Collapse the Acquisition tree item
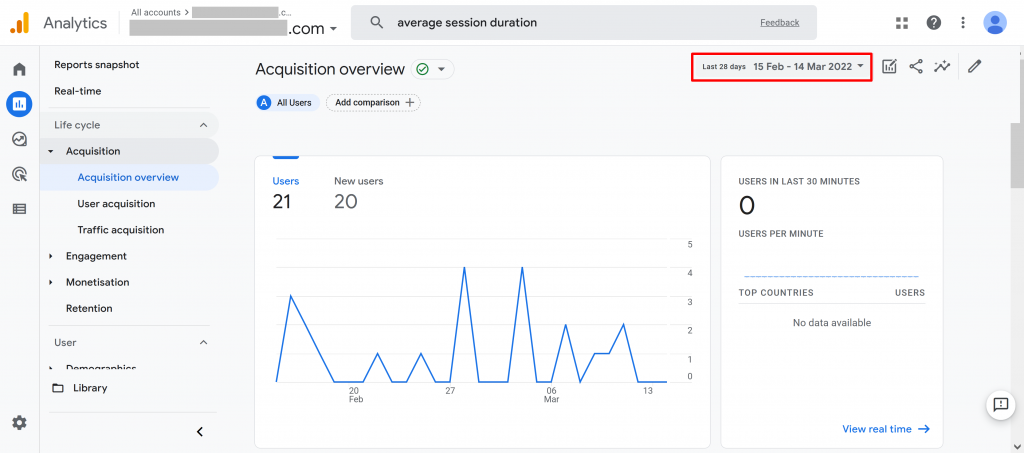 (x=50, y=151)
